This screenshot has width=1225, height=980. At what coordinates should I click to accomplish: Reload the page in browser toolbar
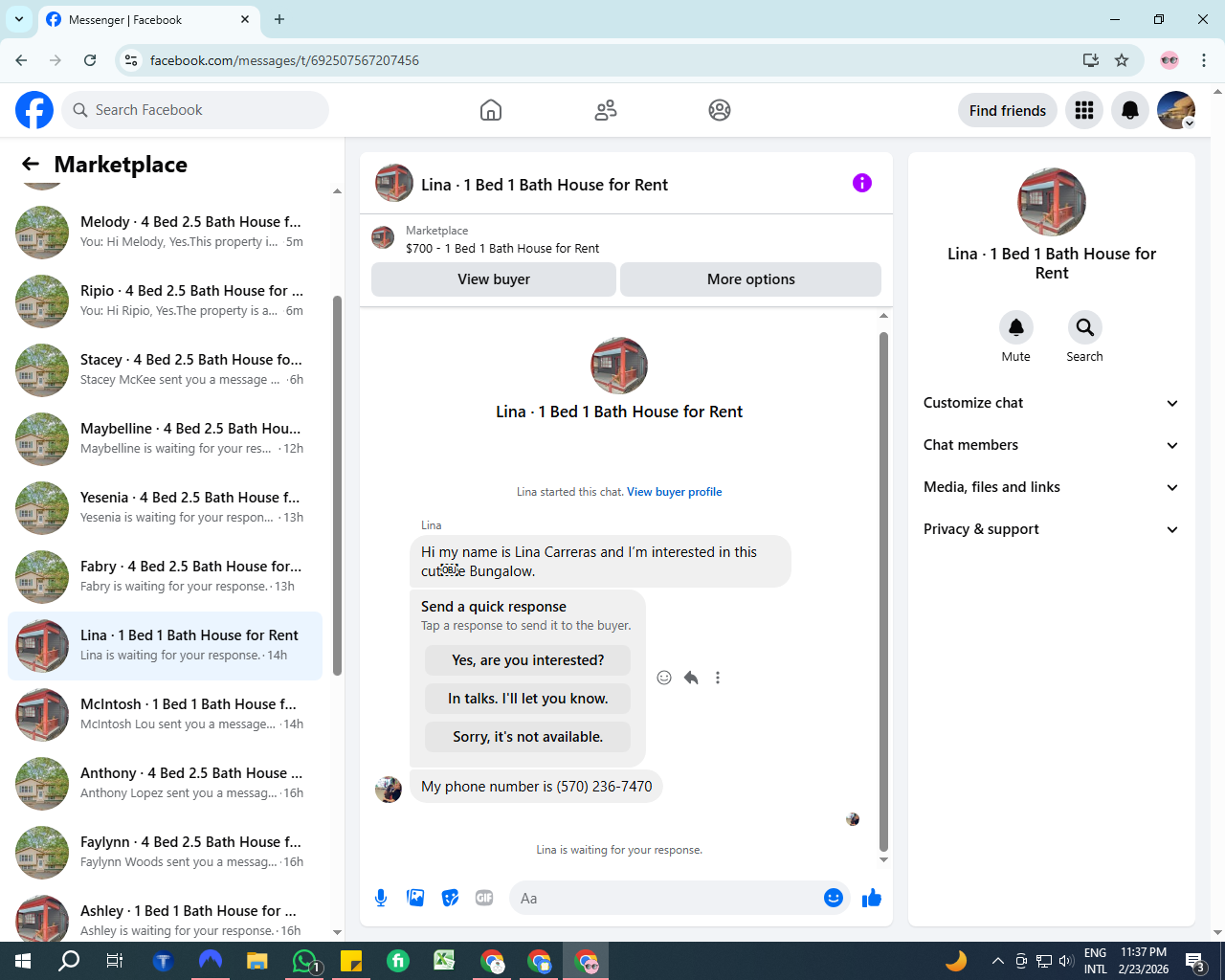90,60
